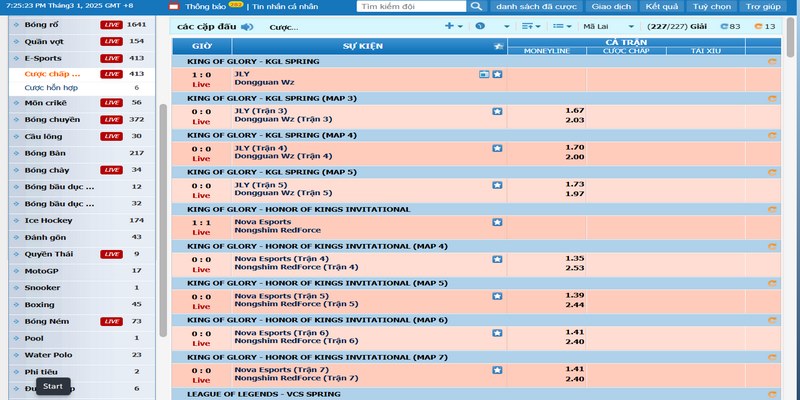Open the Thông báo notifications link
800x400 pixels.
coord(204,7)
